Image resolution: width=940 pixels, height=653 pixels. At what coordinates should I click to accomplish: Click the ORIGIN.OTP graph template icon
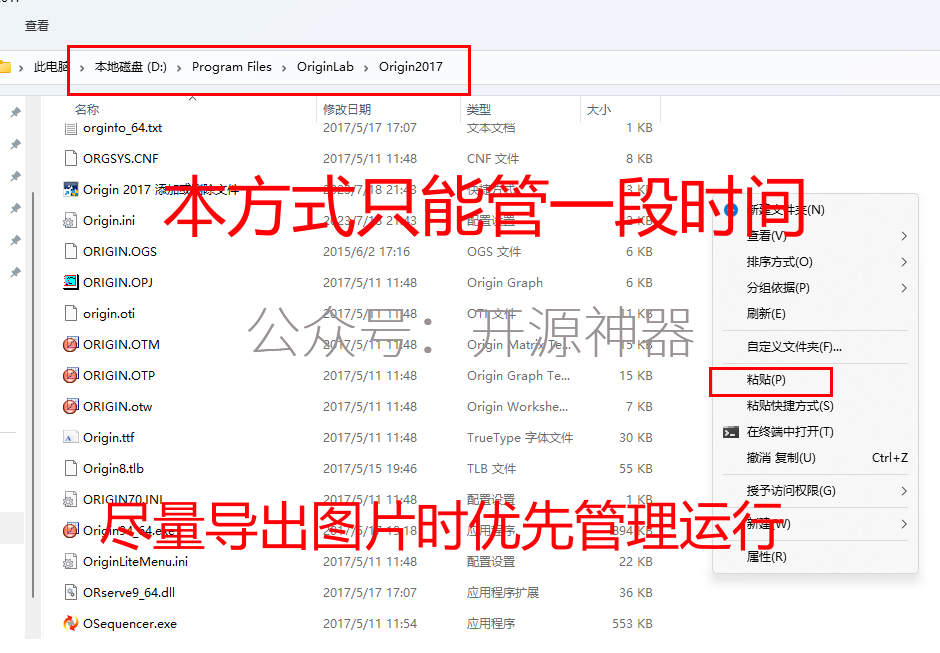tap(71, 375)
